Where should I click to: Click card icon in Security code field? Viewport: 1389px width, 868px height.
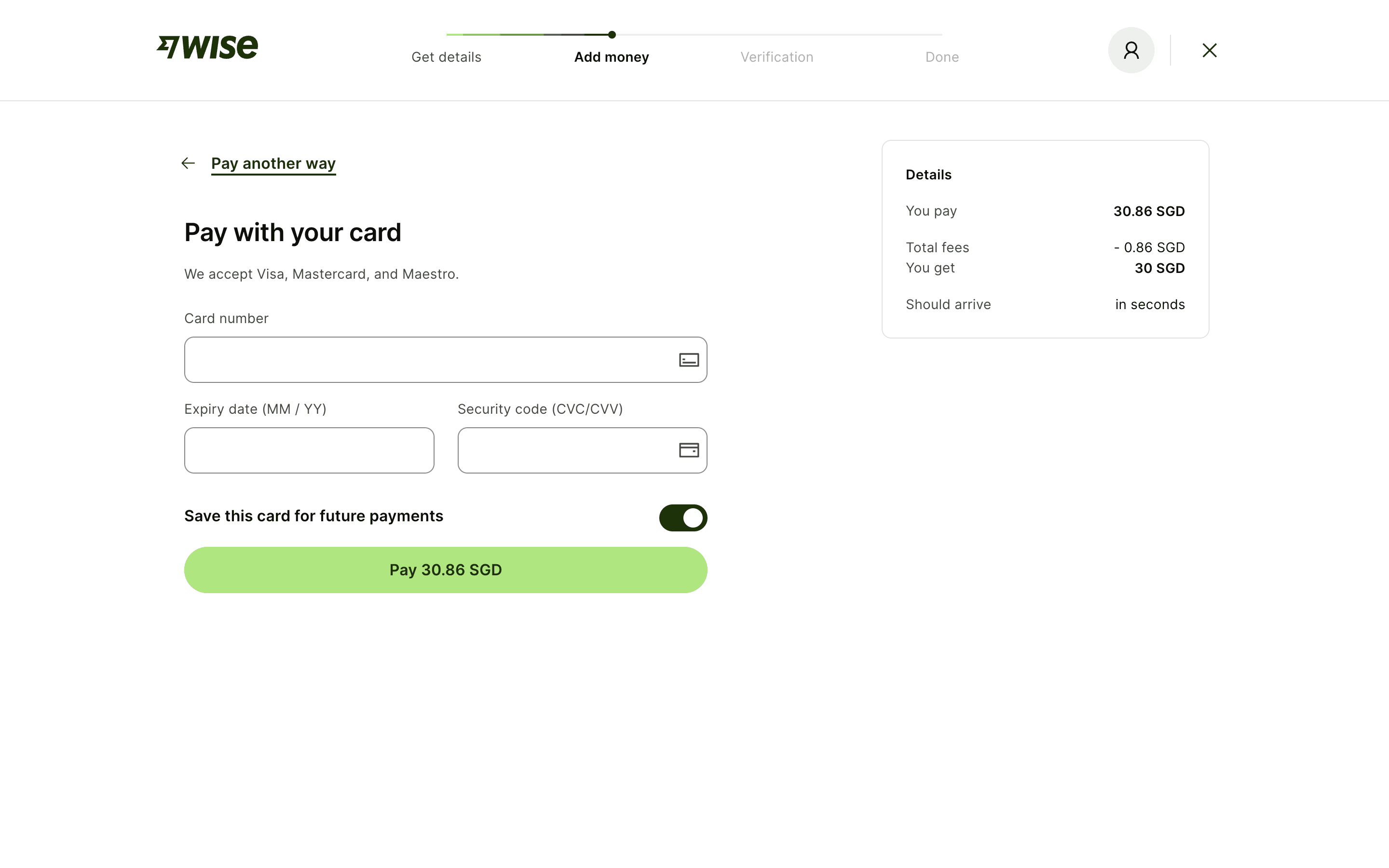point(688,450)
